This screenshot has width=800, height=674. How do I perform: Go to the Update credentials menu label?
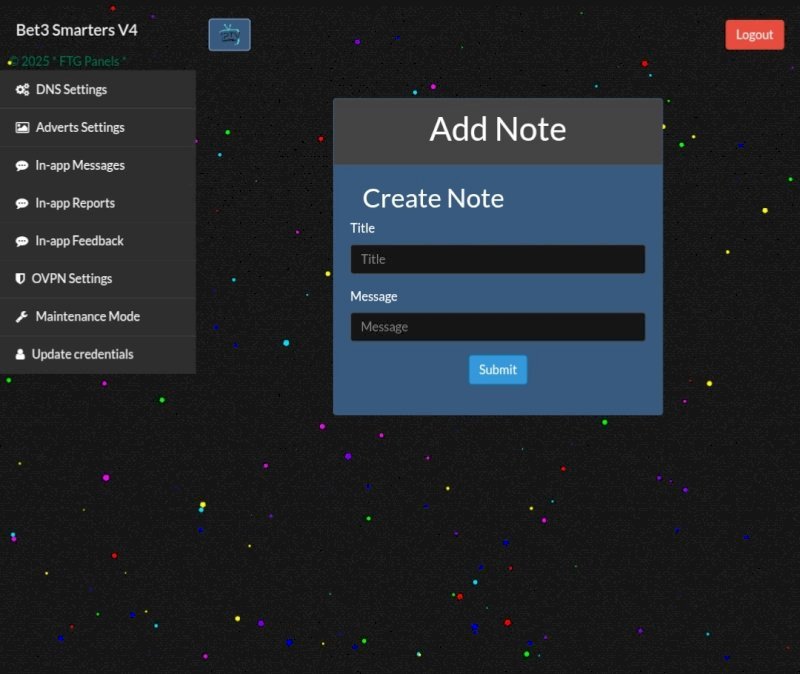point(82,354)
